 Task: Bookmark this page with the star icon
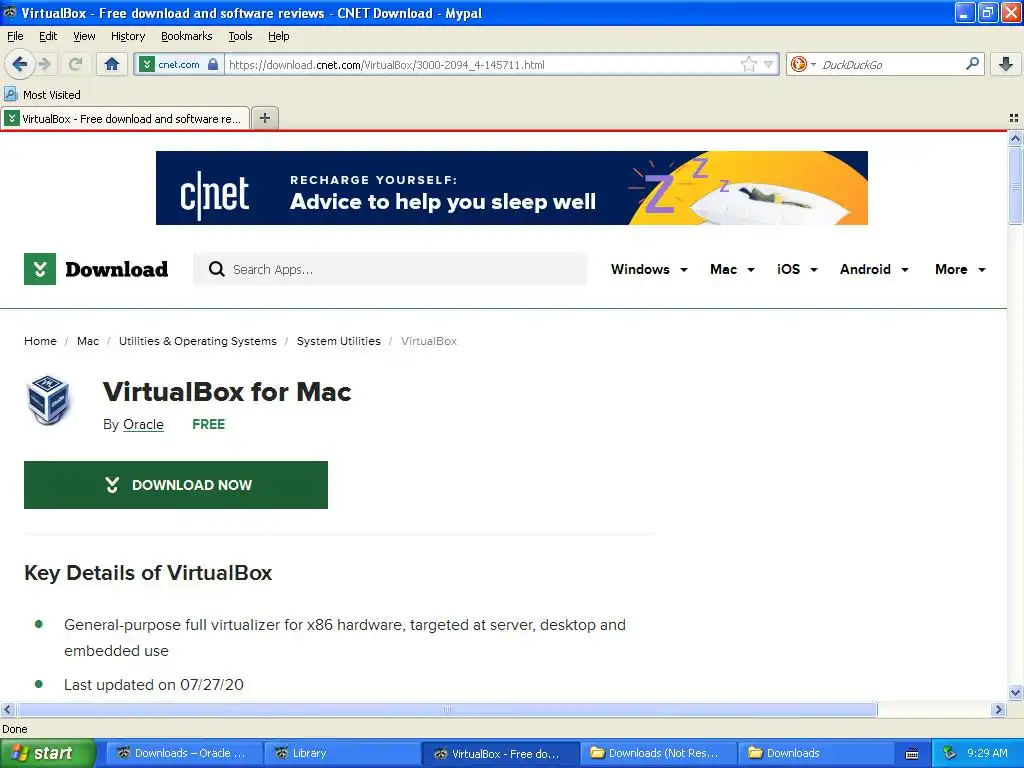click(748, 64)
